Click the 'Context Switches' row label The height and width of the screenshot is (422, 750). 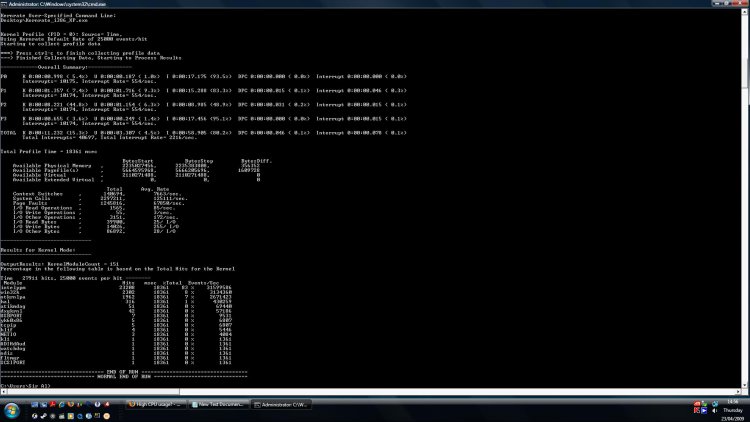coord(38,194)
